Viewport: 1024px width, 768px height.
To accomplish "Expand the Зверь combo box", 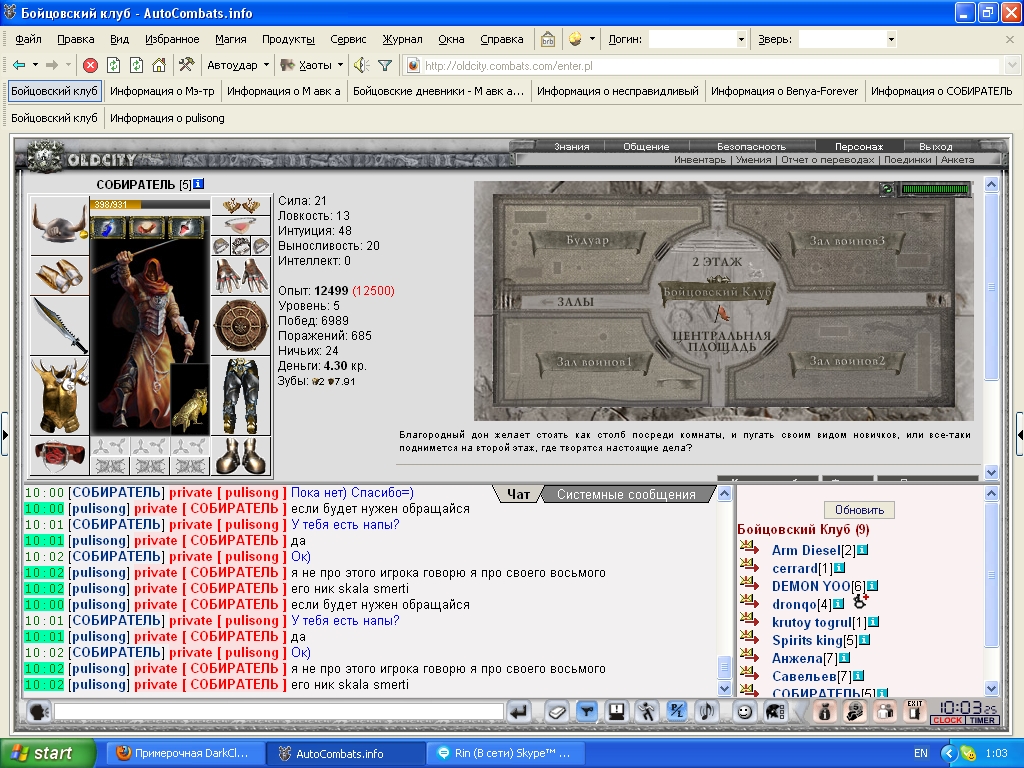I will (891, 40).
